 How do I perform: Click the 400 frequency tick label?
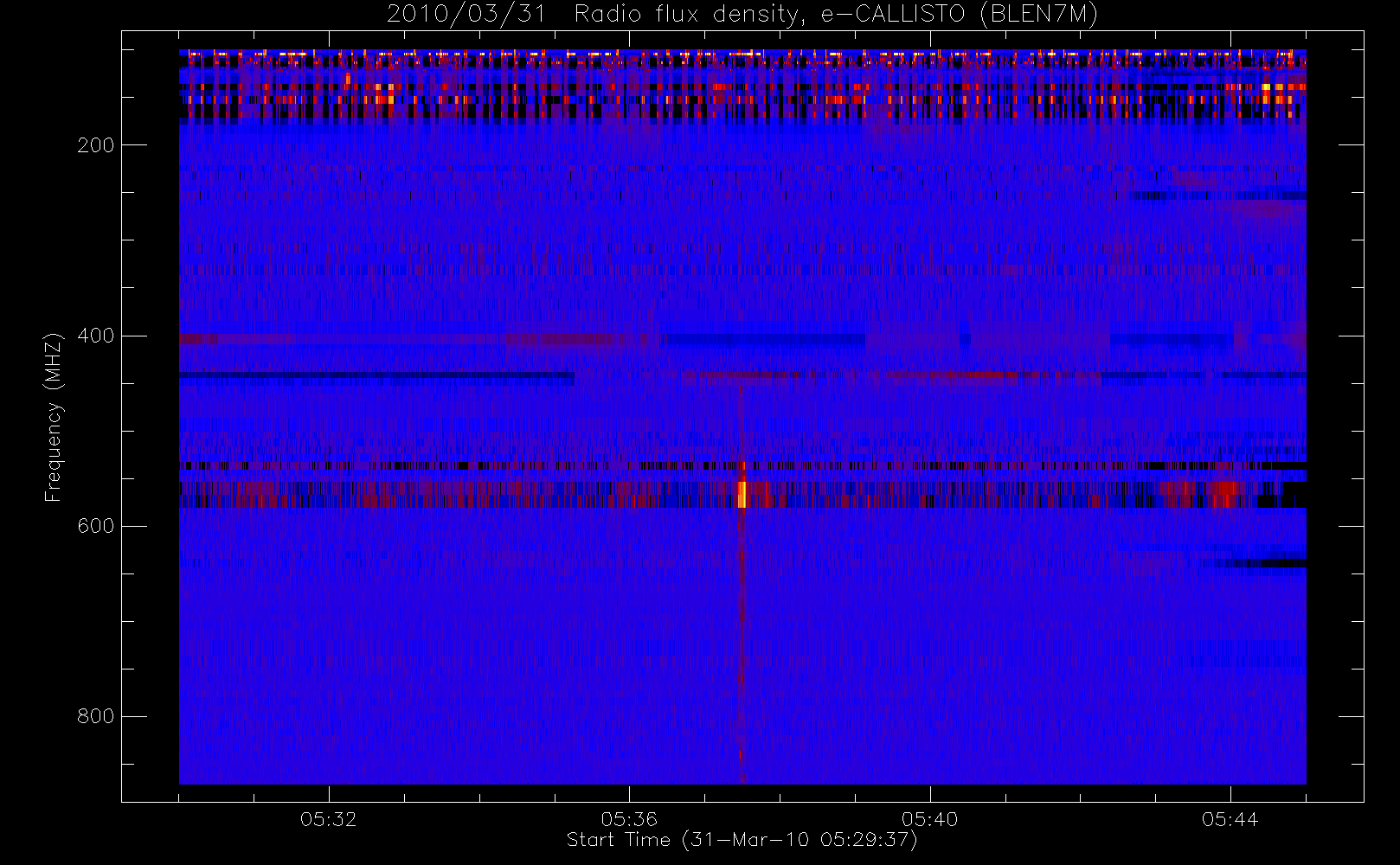click(96, 336)
